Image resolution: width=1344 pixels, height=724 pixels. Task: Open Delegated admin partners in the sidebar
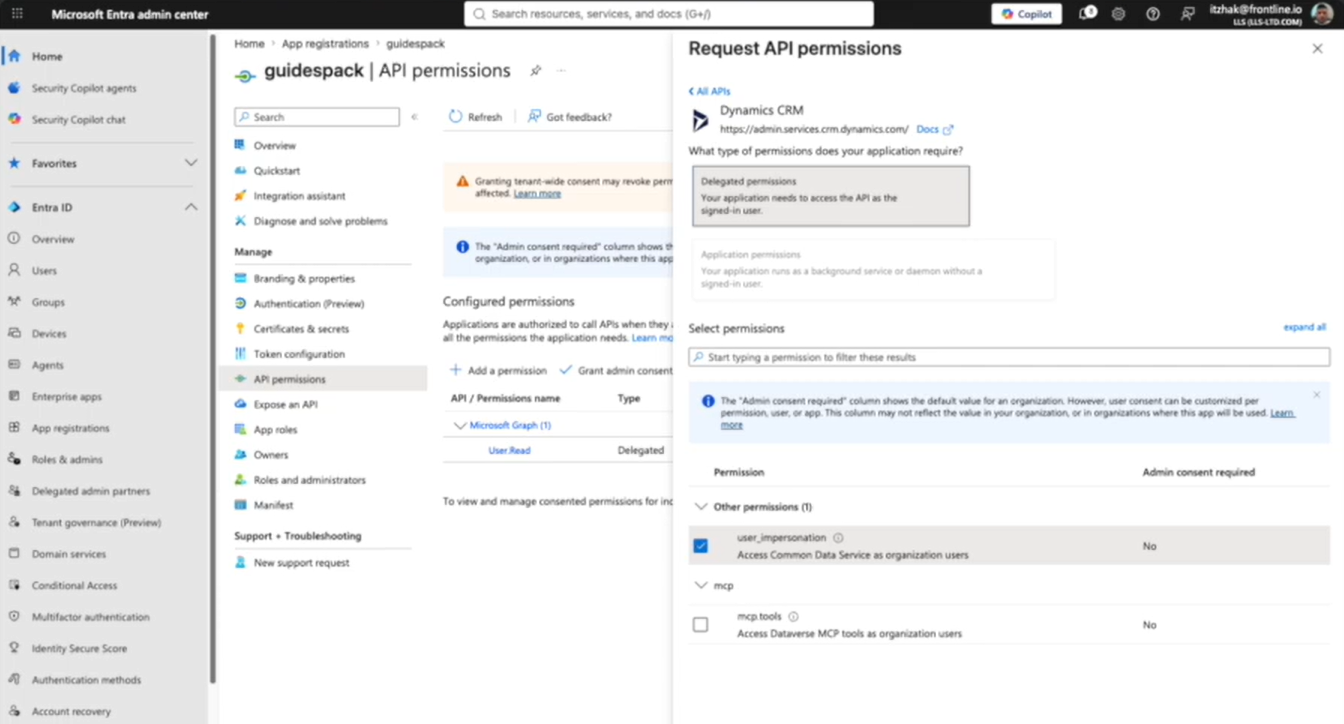click(90, 491)
